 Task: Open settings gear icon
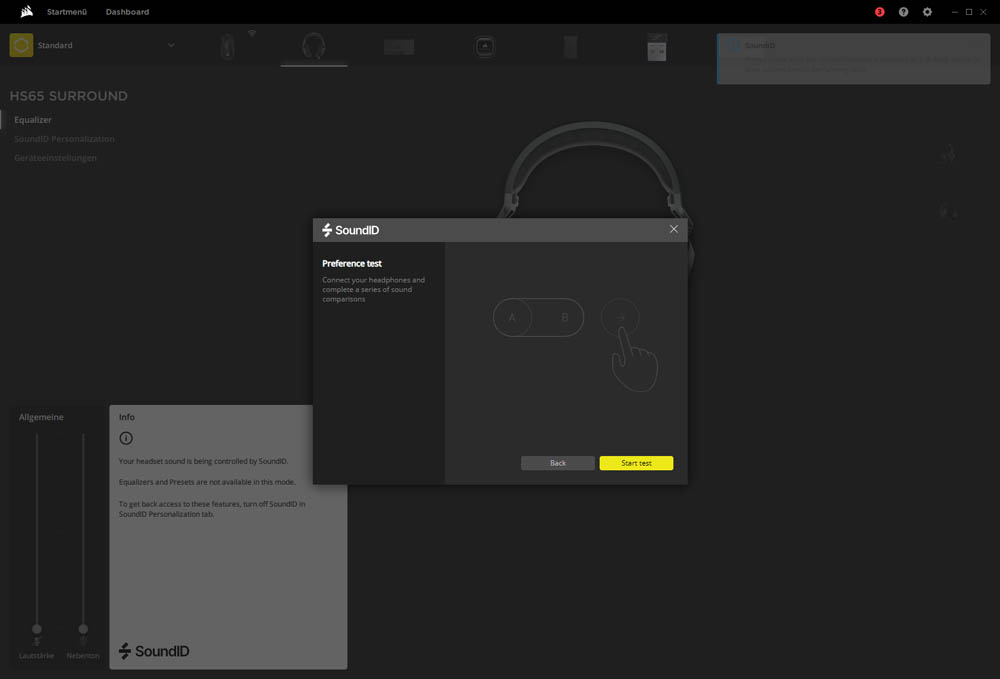pos(927,11)
